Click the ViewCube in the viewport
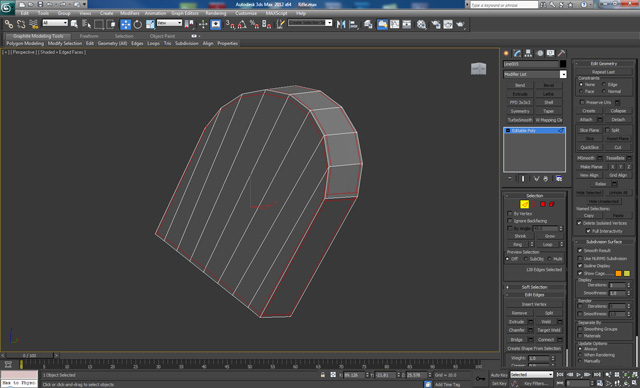This screenshot has height=388, width=640. [478, 69]
